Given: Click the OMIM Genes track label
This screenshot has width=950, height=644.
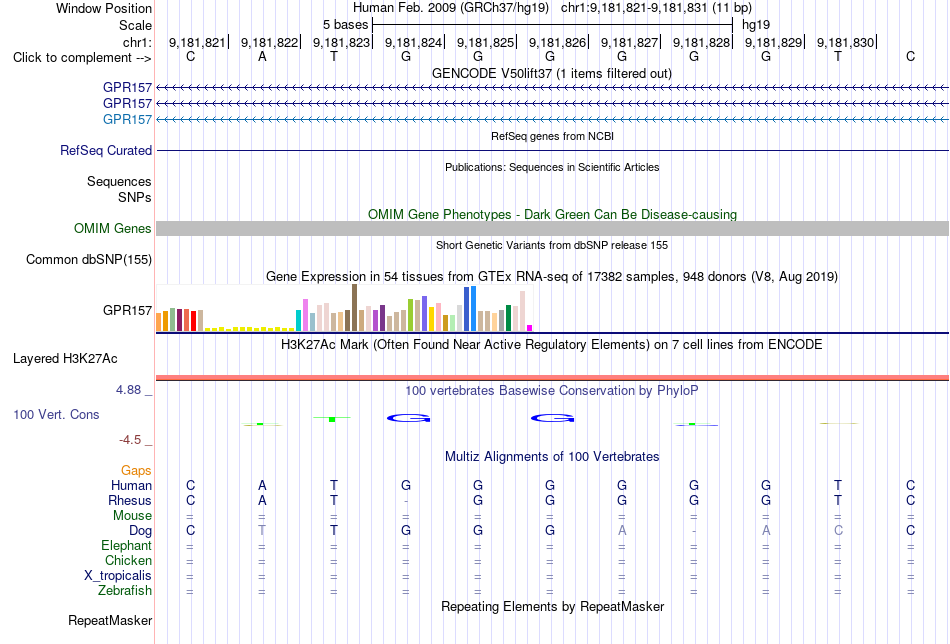Looking at the screenshot, I should click(x=113, y=228).
